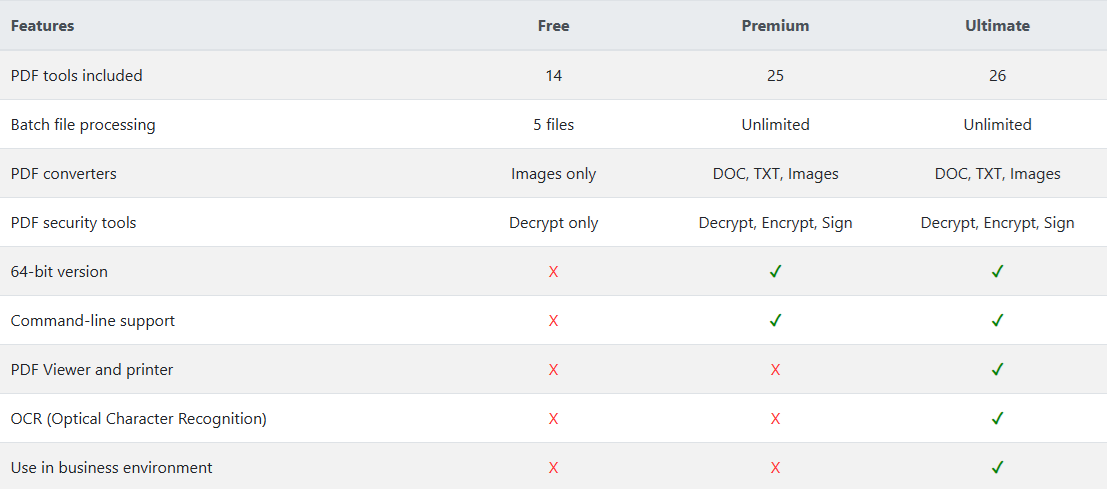1107x489 pixels.
Task: Click the Features column header
Action: tap(42, 26)
